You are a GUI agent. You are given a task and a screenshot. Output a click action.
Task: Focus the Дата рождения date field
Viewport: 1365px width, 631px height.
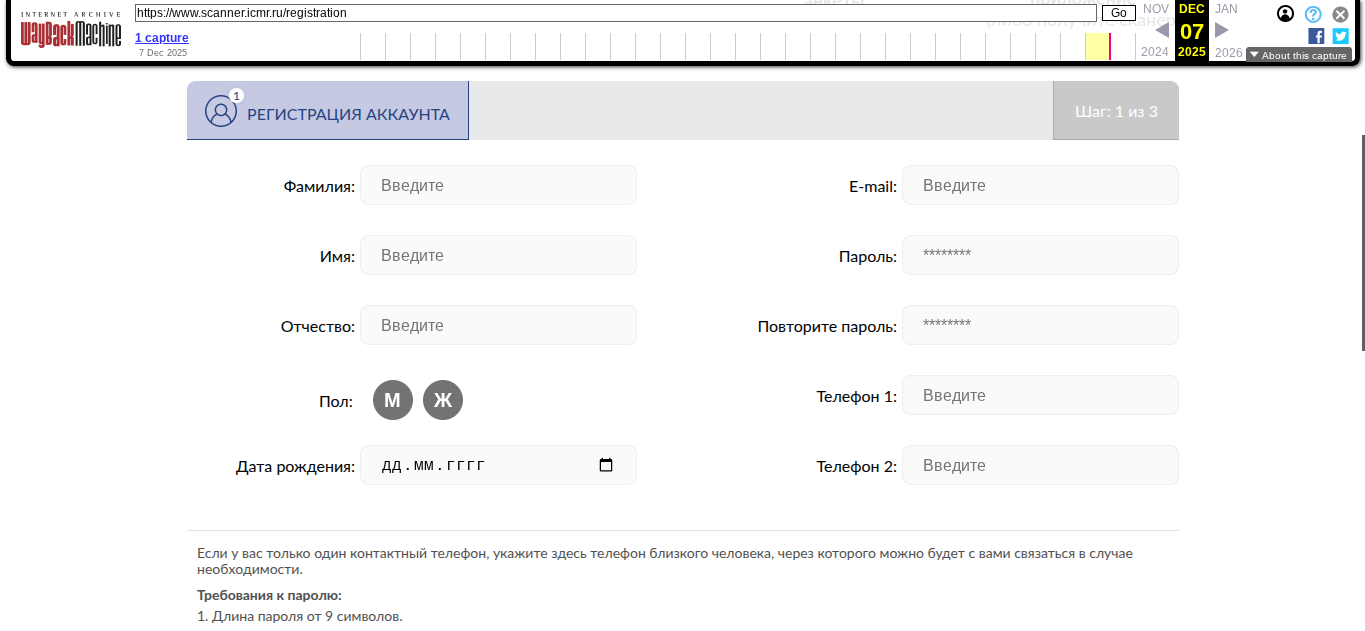(498, 465)
